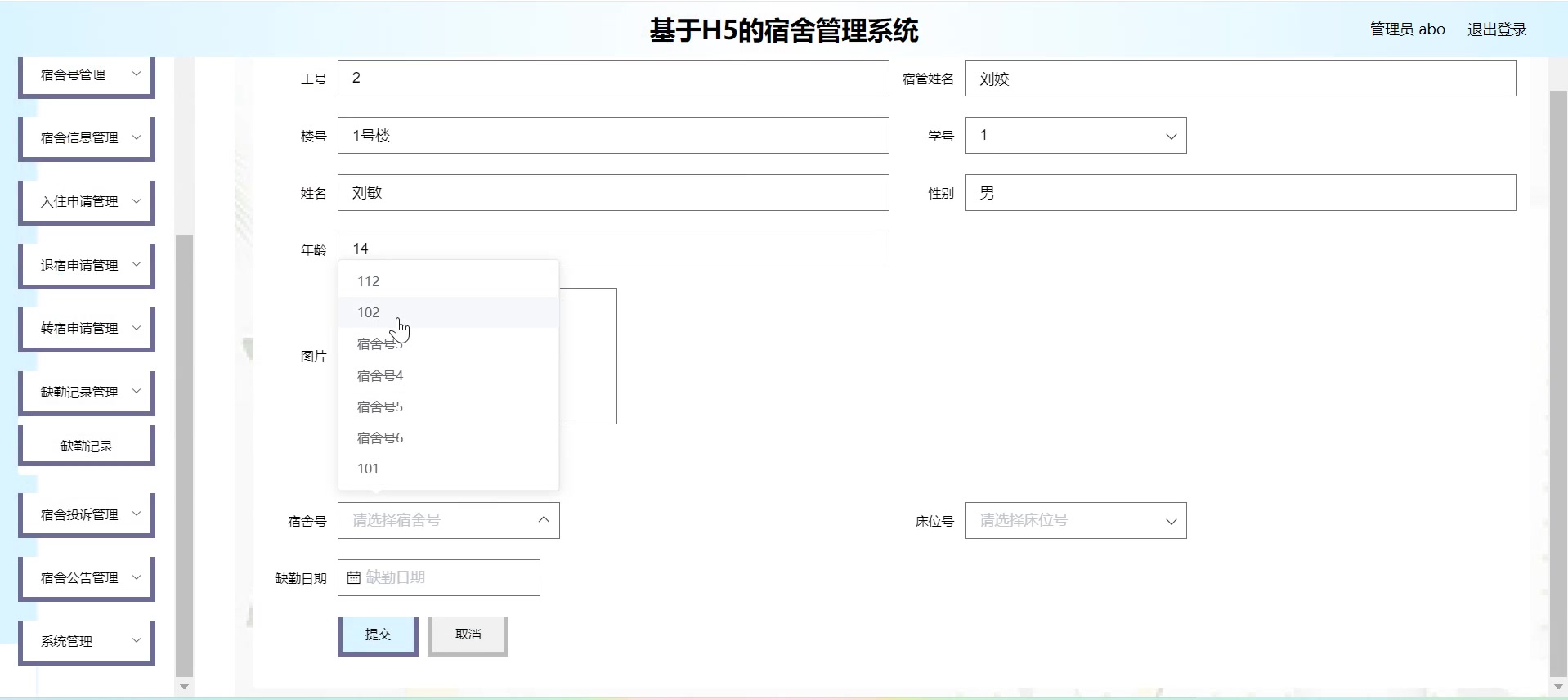Click the page scrollbar down arrow

pos(1558,687)
